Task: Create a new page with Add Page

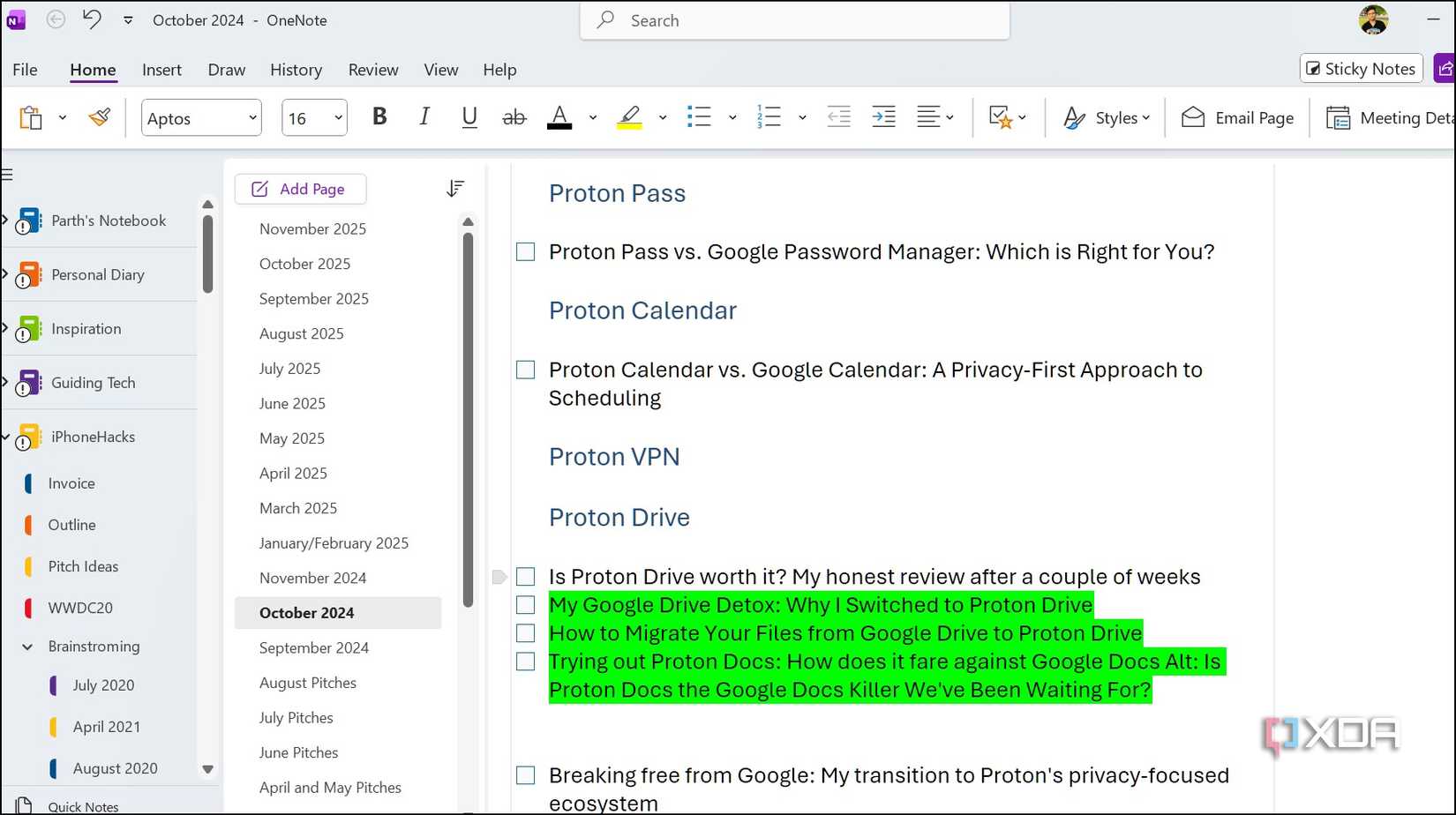Action: [300, 189]
